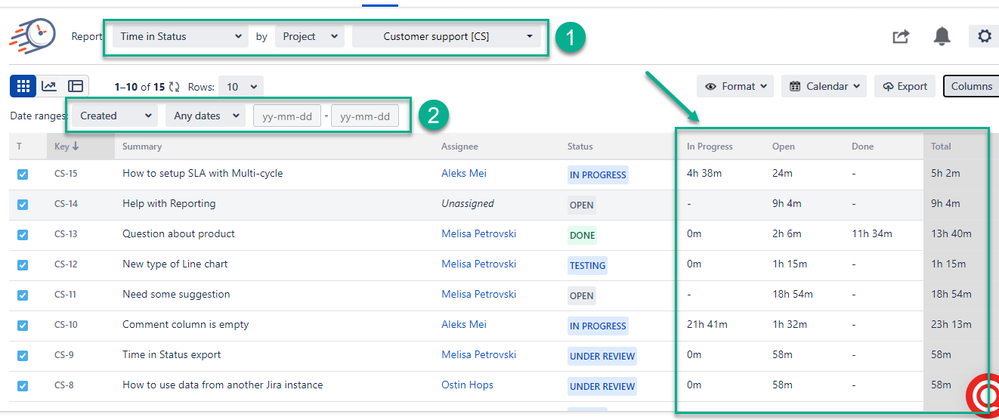Open the Created date range dropdown

[x=115, y=116]
